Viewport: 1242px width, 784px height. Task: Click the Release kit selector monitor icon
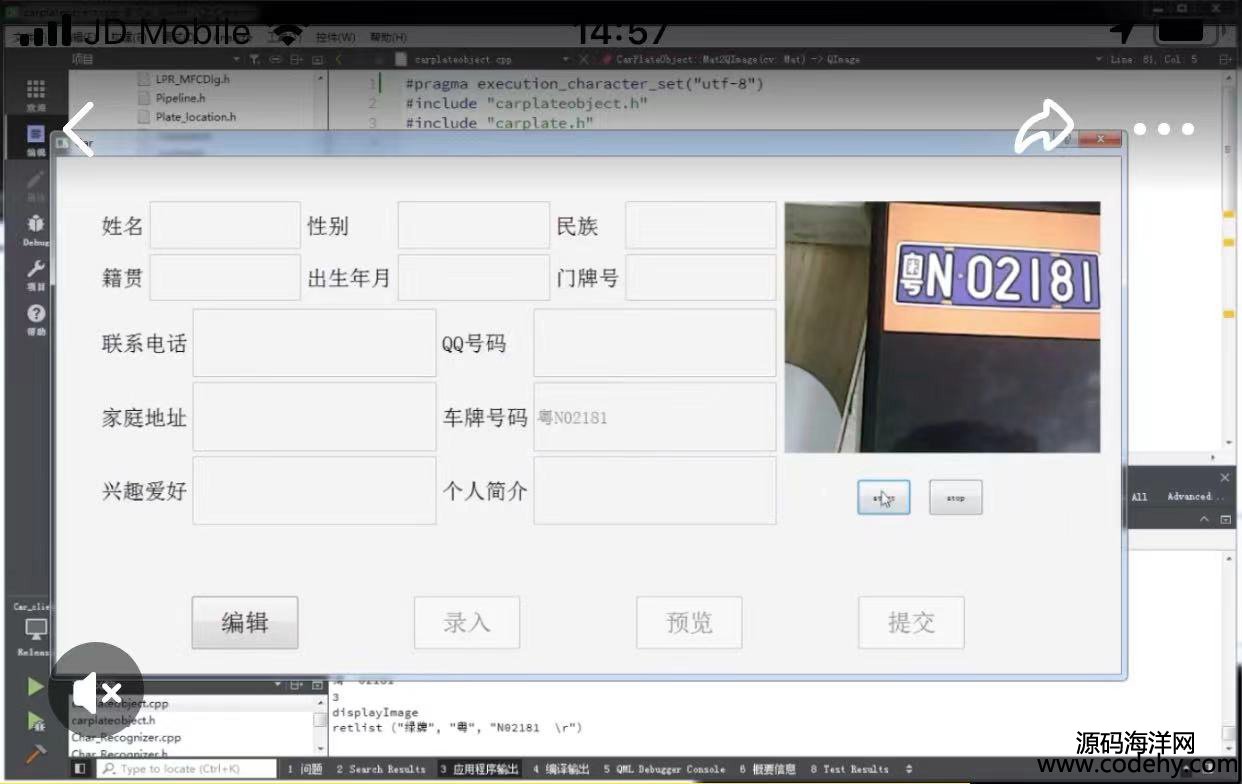tap(36, 630)
